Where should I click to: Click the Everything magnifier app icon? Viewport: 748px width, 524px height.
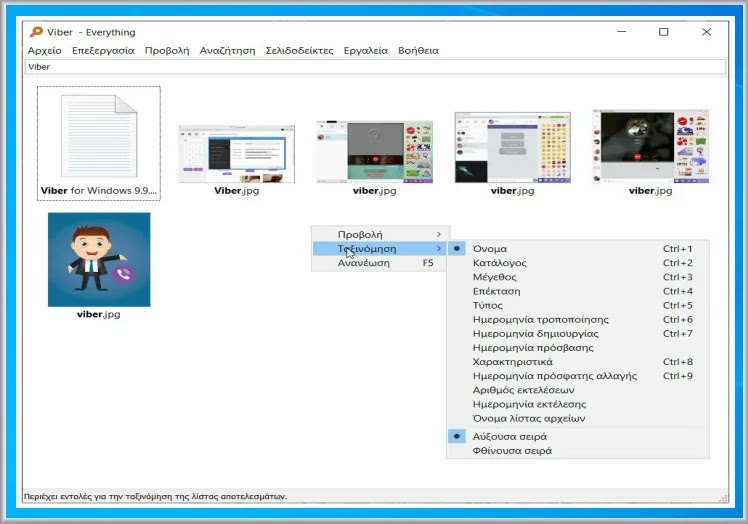[x=36, y=32]
